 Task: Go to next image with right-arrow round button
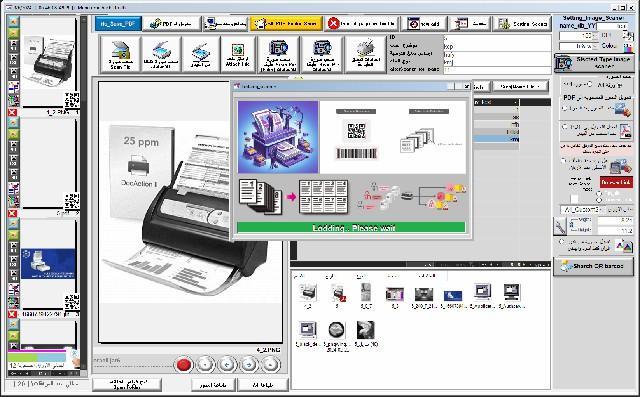tap(249, 364)
